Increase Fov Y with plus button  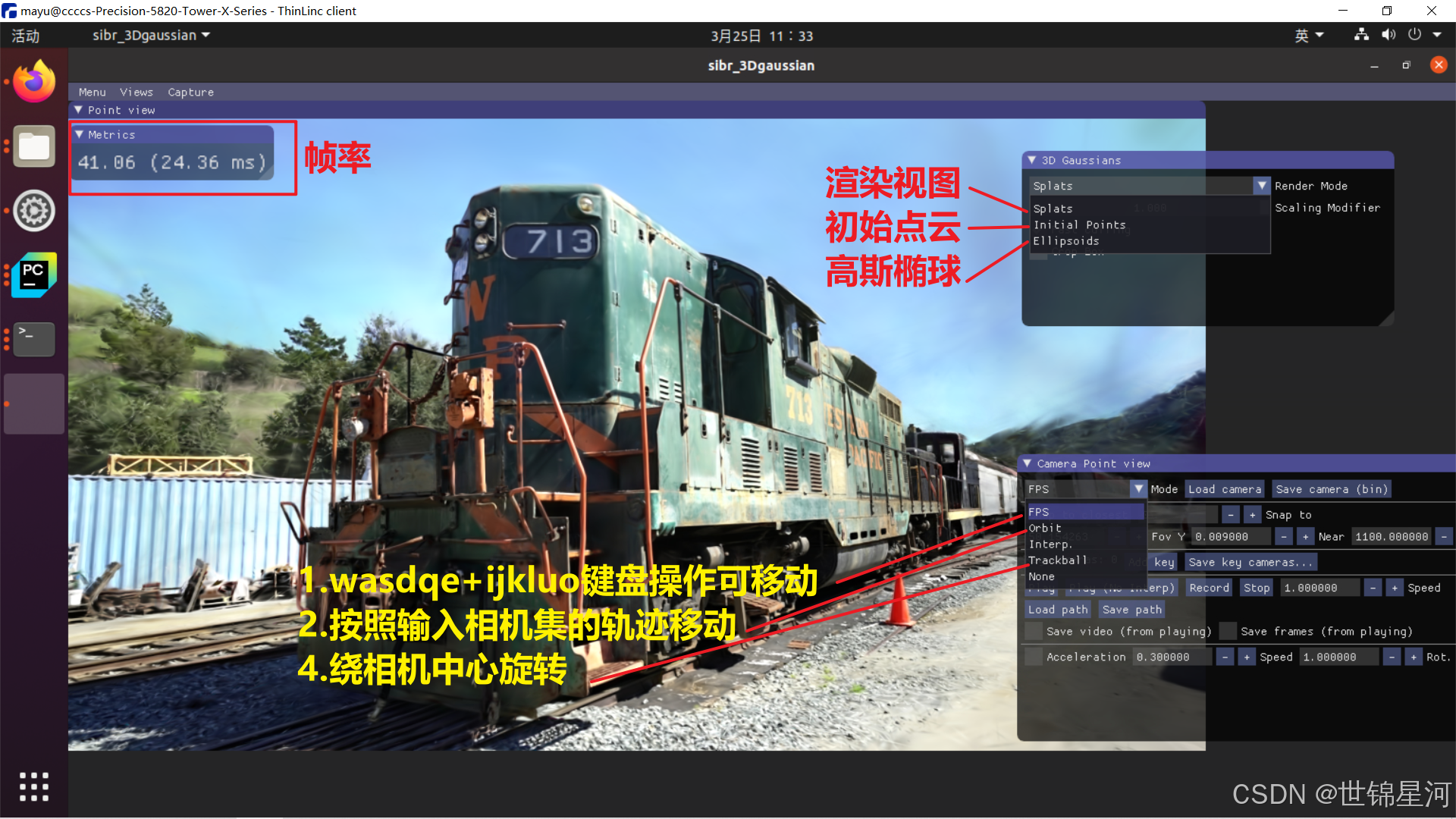click(1305, 537)
